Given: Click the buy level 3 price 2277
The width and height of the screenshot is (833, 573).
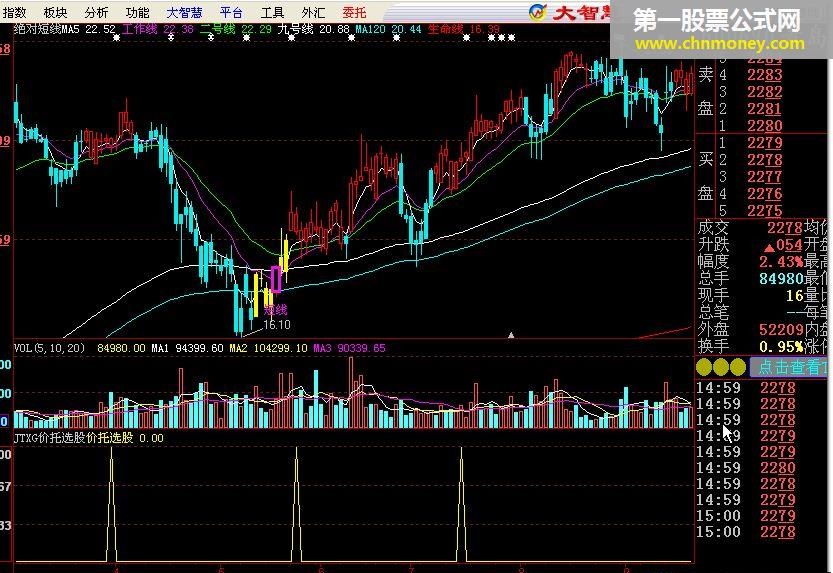Looking at the screenshot, I should pyautogui.click(x=764, y=177).
